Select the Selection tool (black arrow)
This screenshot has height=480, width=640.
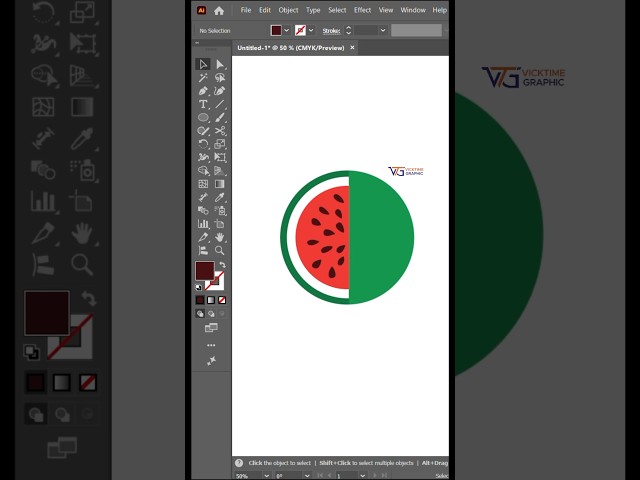(x=203, y=64)
